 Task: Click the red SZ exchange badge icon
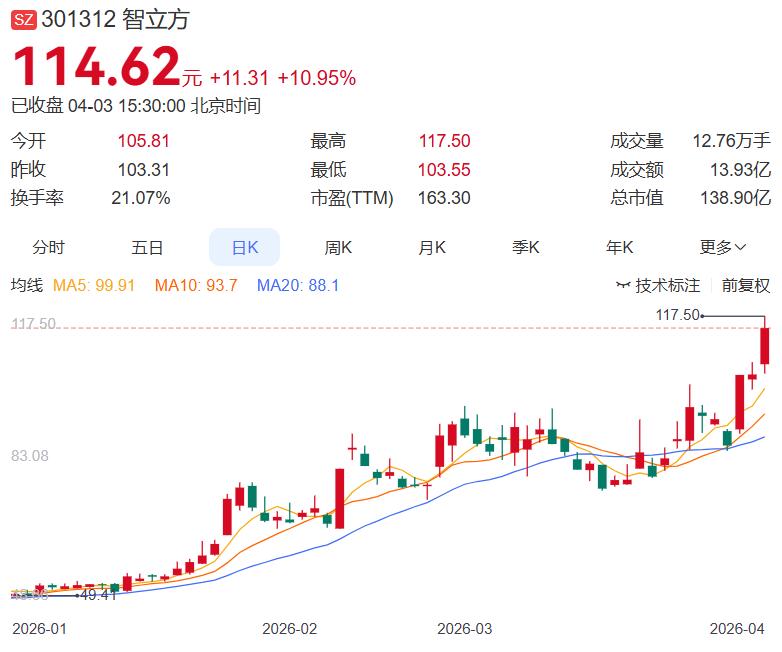(x=23, y=19)
